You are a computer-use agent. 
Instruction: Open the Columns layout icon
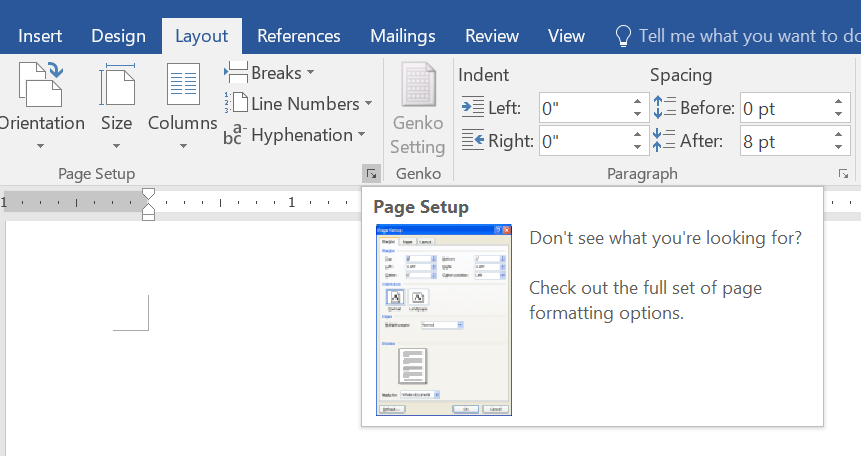pyautogui.click(x=182, y=87)
